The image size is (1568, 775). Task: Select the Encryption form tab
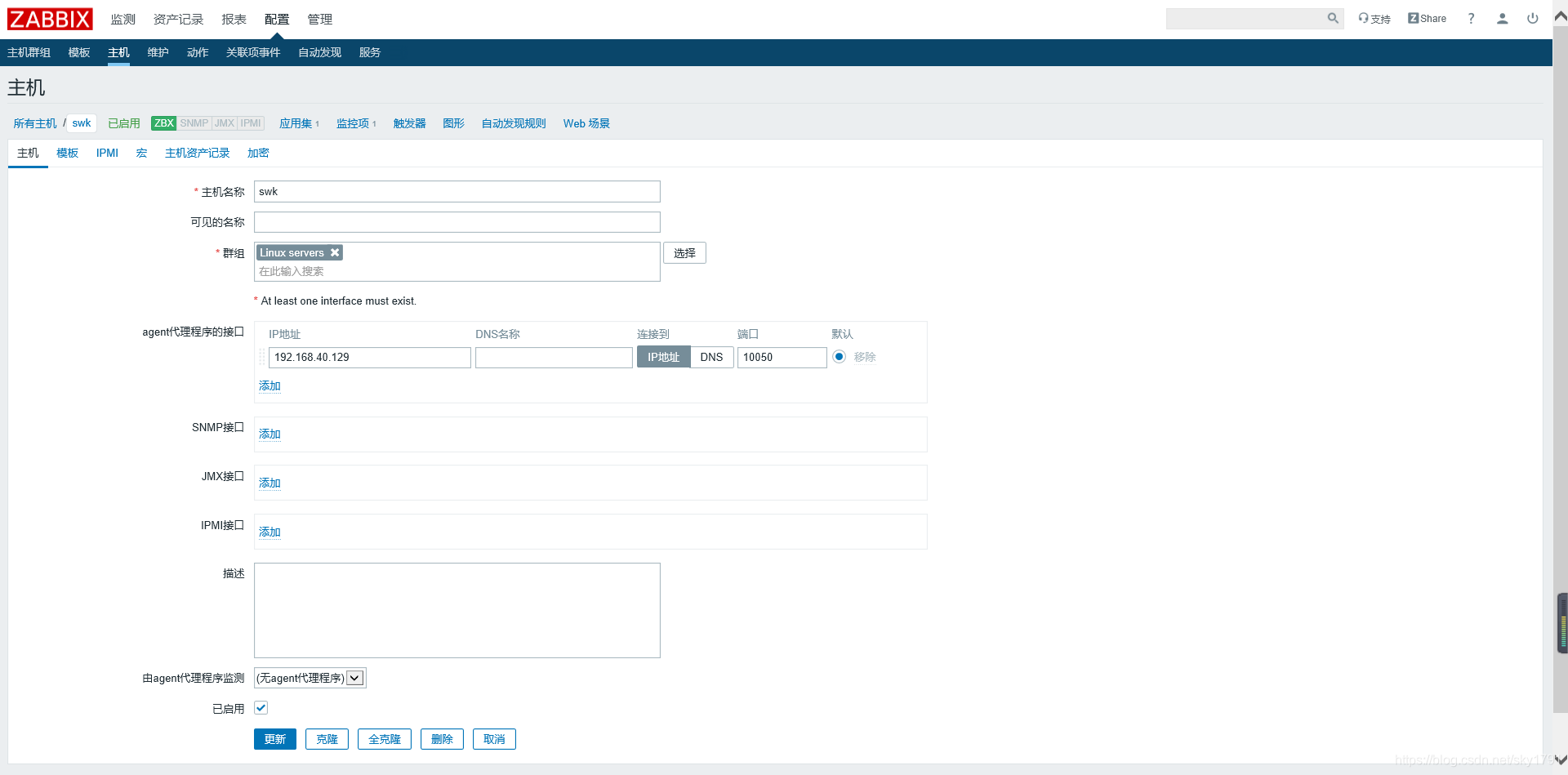tap(258, 153)
